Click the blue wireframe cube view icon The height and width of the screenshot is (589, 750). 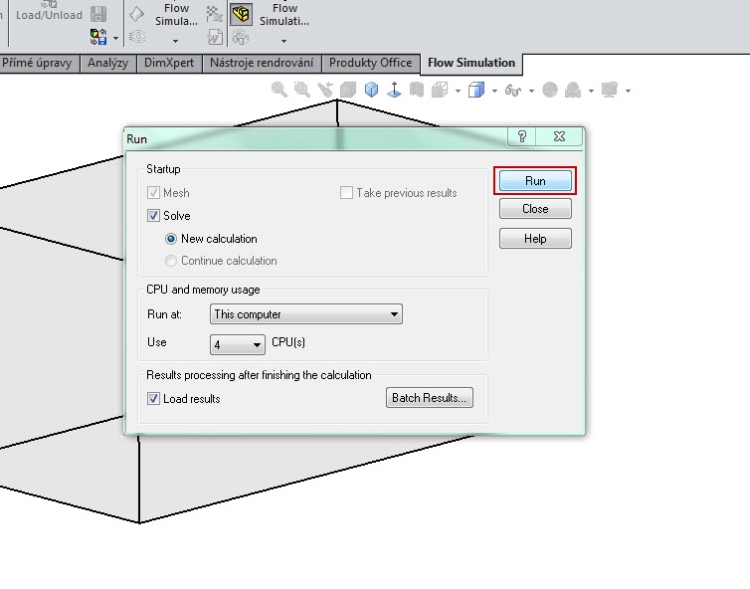coord(371,89)
